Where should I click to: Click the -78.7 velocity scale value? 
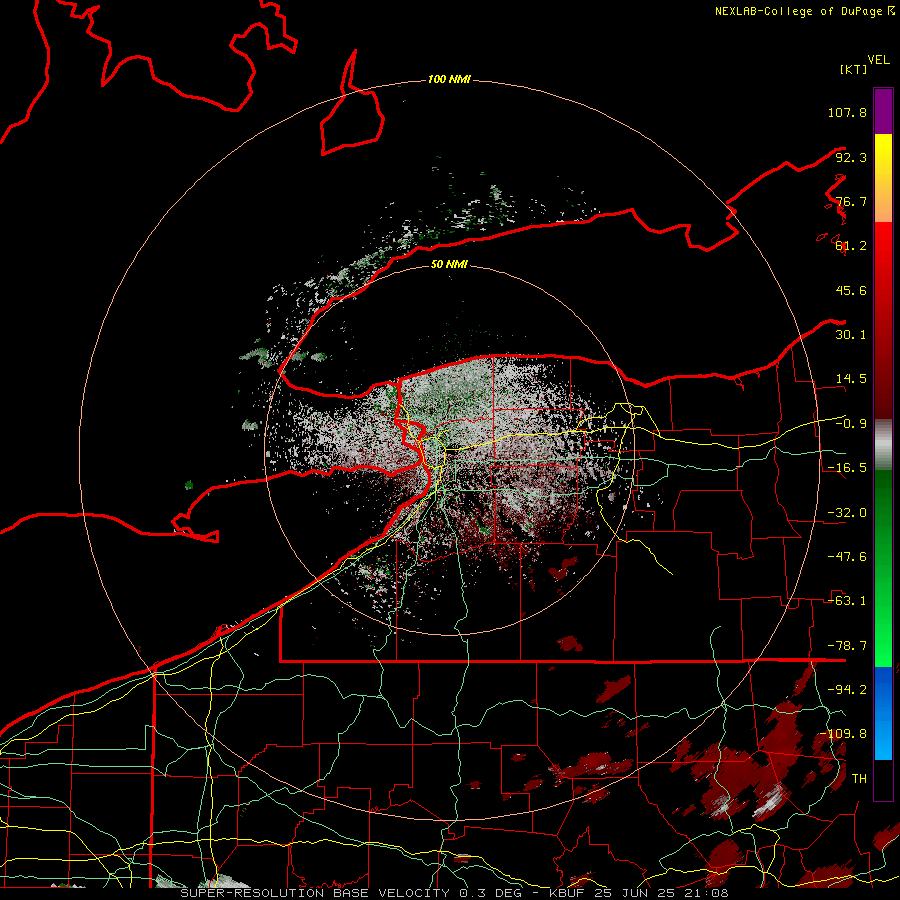[x=847, y=646]
